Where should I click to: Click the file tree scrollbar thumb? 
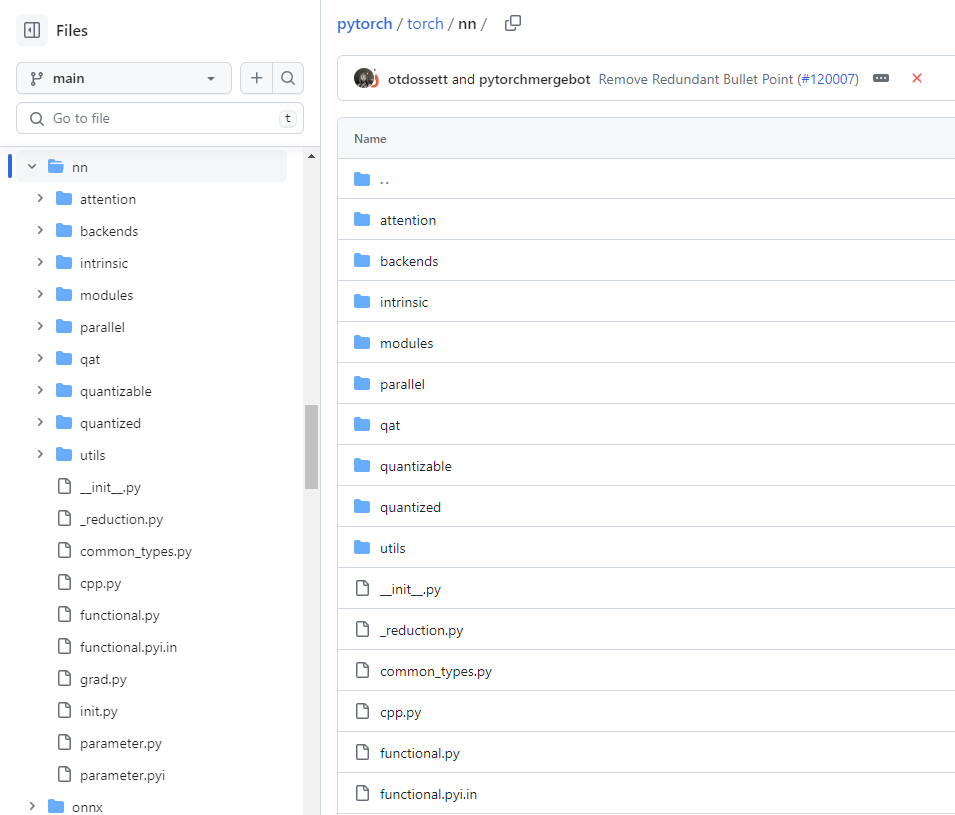coord(311,446)
